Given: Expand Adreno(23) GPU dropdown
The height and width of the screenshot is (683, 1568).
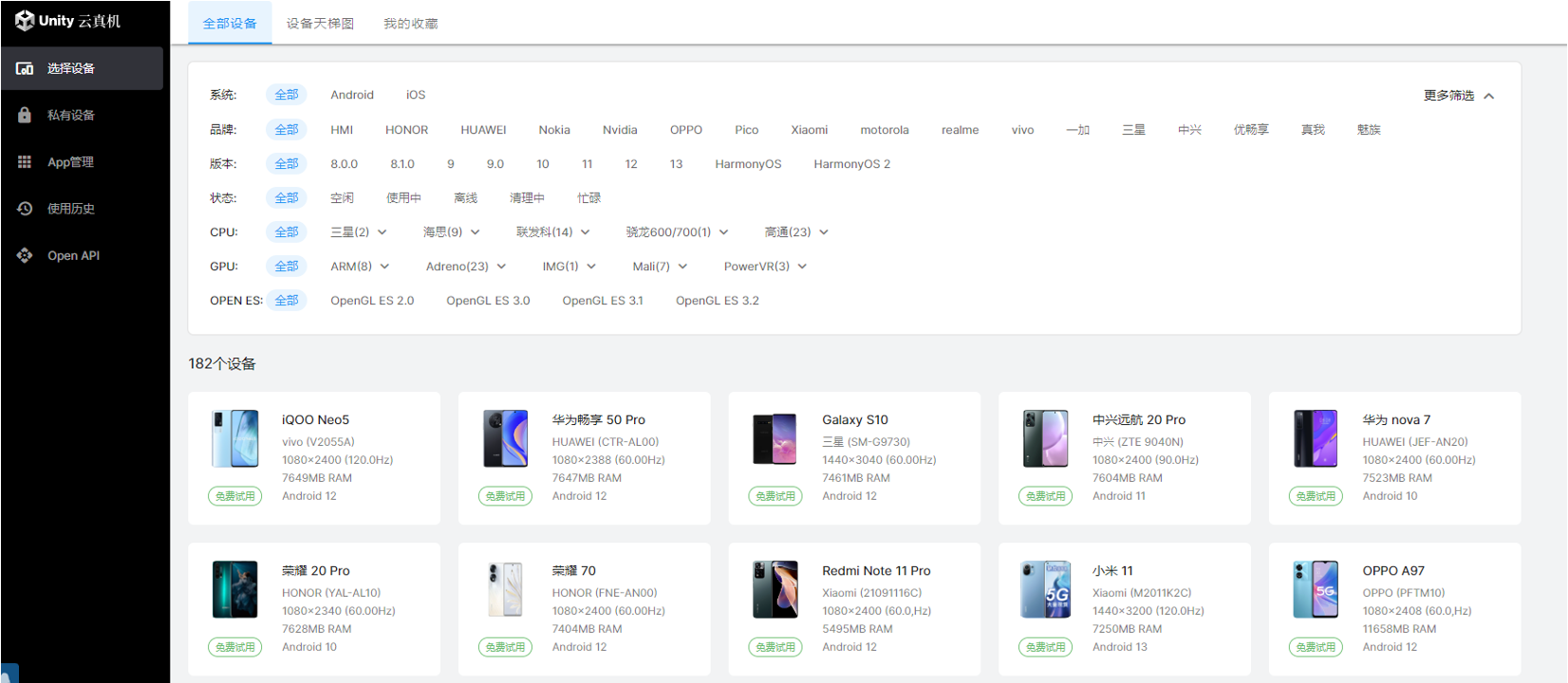Looking at the screenshot, I should [466, 267].
